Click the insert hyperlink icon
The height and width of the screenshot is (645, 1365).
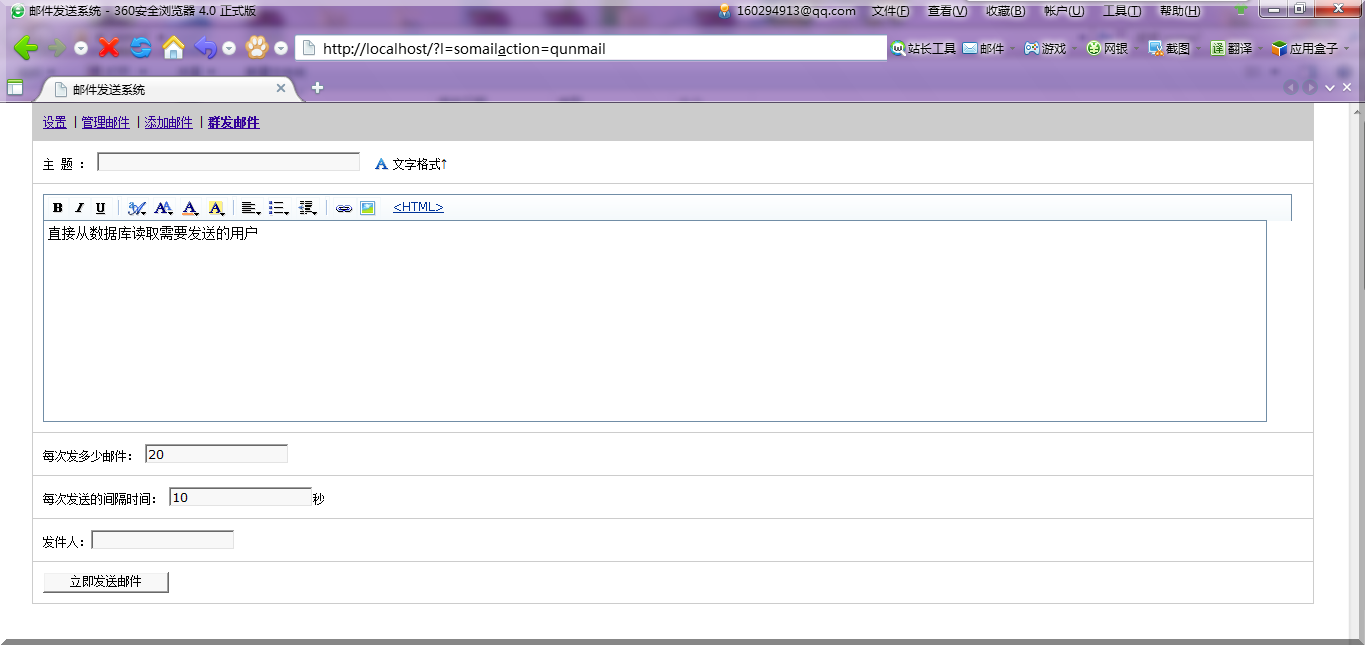pyautogui.click(x=344, y=208)
